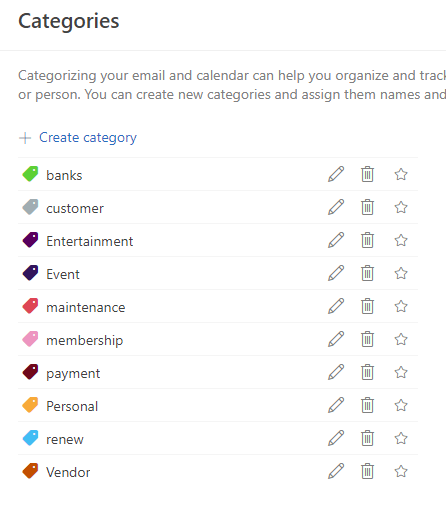Edit the maintenance category
The height and width of the screenshot is (525, 446).
tap(336, 306)
